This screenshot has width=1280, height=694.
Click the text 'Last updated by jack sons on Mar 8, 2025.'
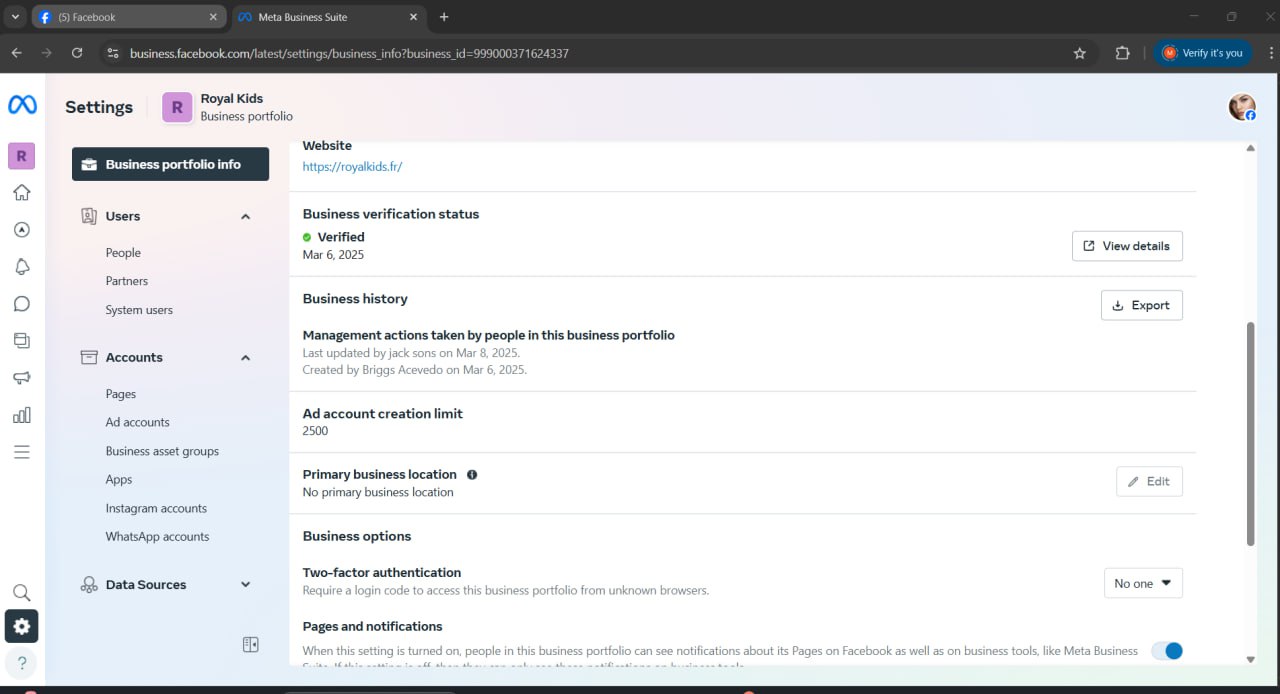[x=411, y=353]
